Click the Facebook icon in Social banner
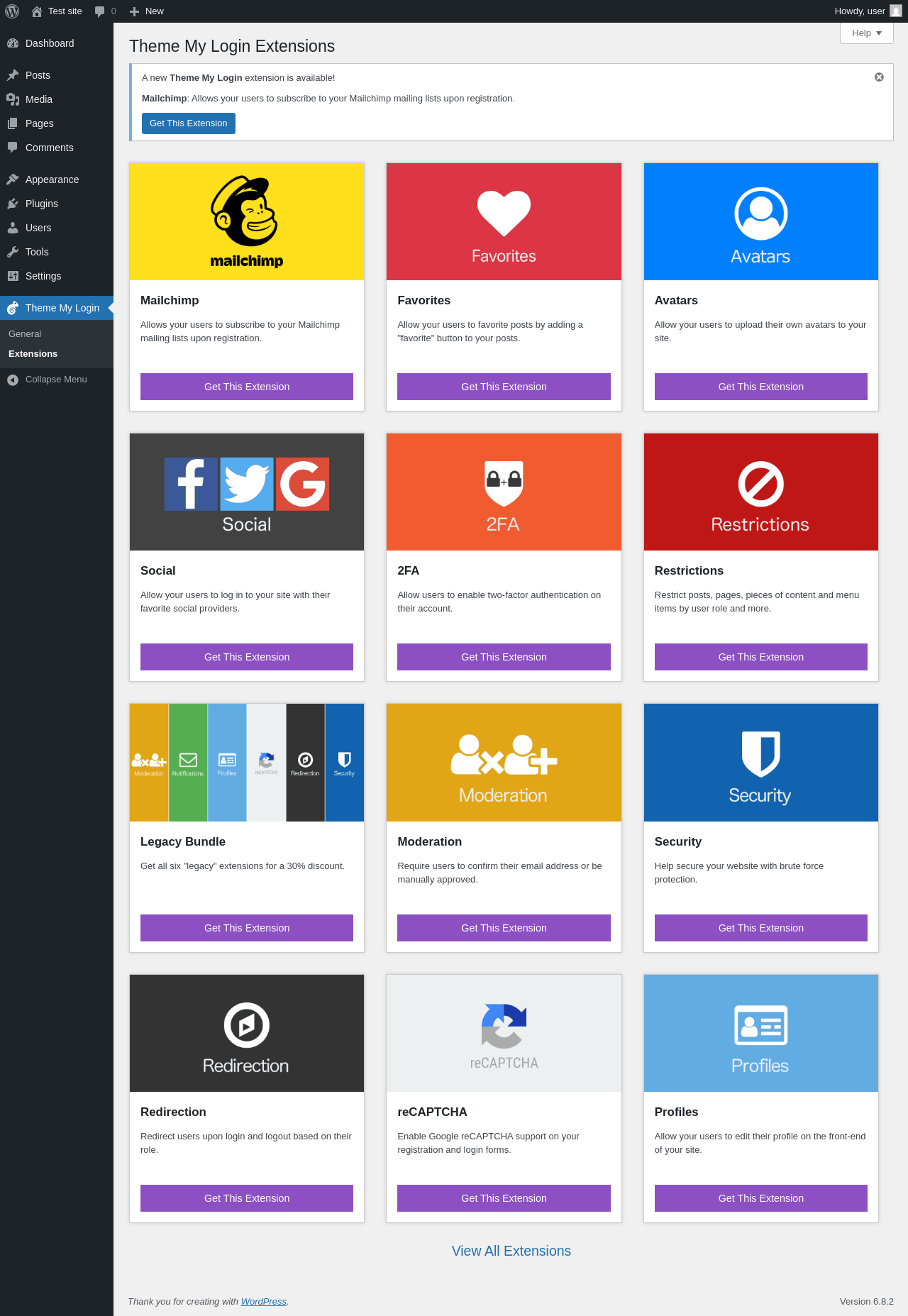The width and height of the screenshot is (908, 1316). point(191,484)
